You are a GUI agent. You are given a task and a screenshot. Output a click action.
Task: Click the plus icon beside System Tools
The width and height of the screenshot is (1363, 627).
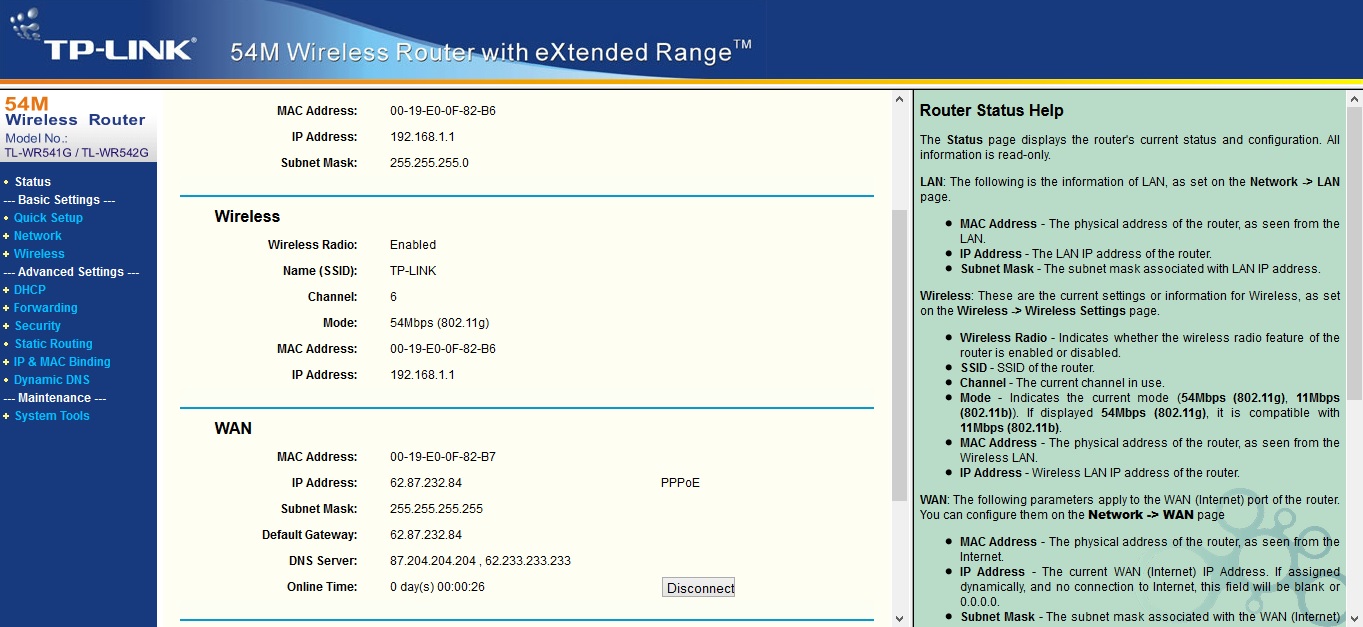coord(6,416)
